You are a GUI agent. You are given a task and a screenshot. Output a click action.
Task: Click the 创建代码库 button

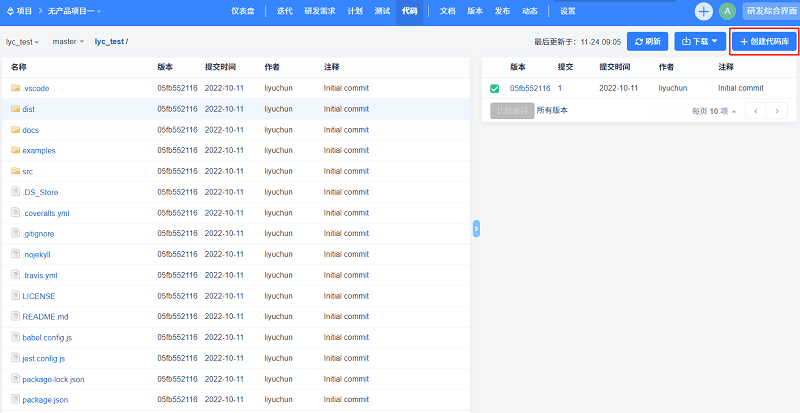pyautogui.click(x=764, y=42)
